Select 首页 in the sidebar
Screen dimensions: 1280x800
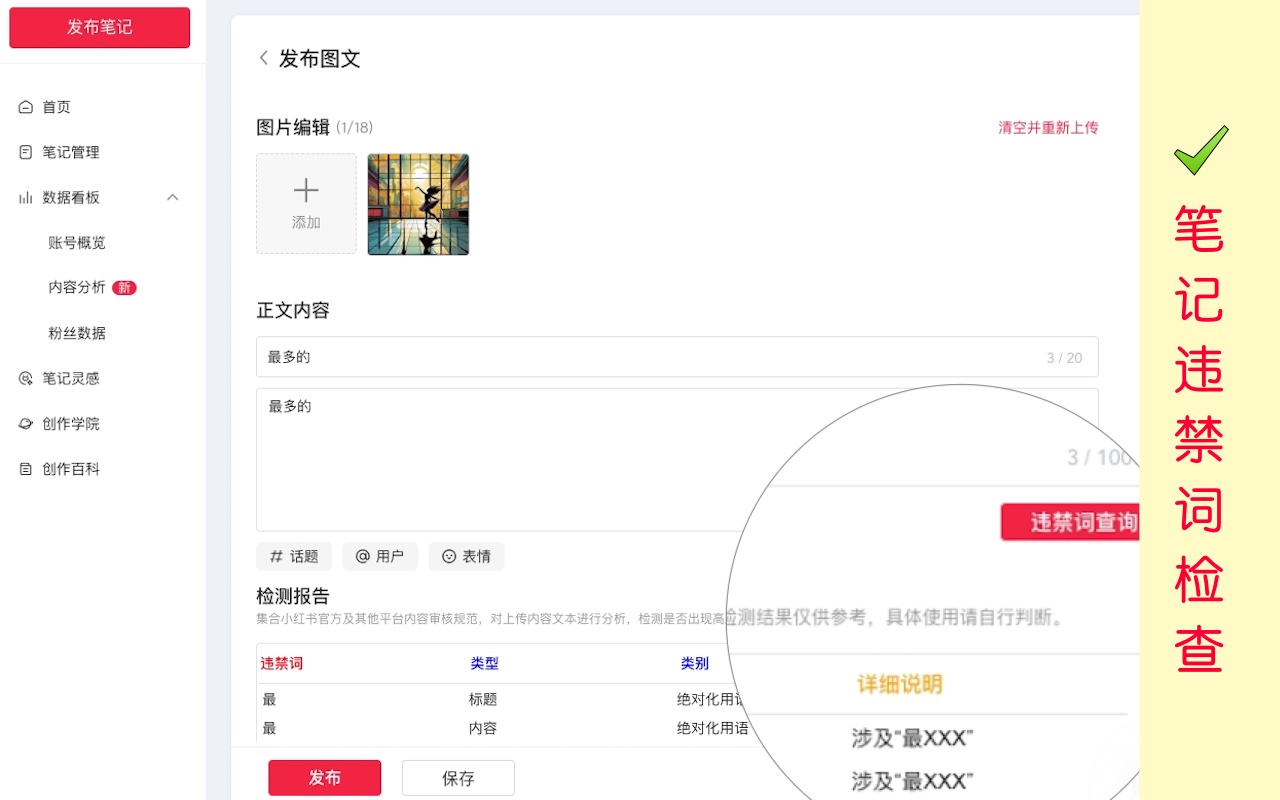(x=56, y=106)
